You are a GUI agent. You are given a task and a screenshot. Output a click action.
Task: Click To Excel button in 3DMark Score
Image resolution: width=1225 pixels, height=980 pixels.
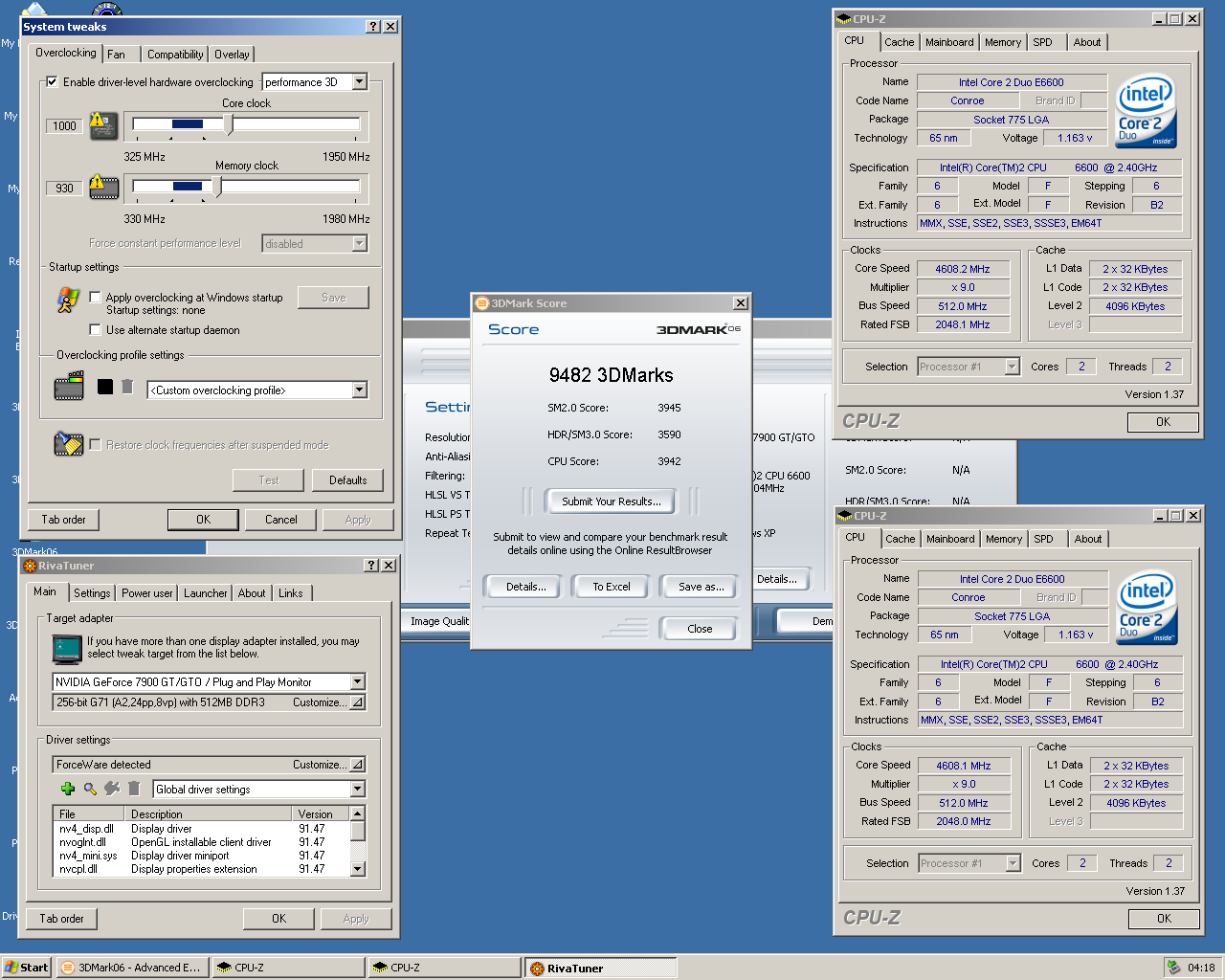pyautogui.click(x=611, y=587)
